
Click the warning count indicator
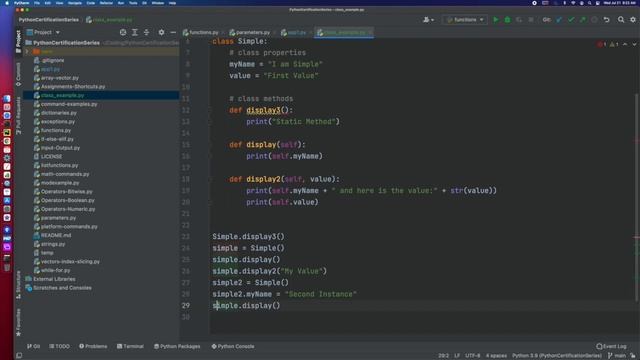(x=614, y=44)
